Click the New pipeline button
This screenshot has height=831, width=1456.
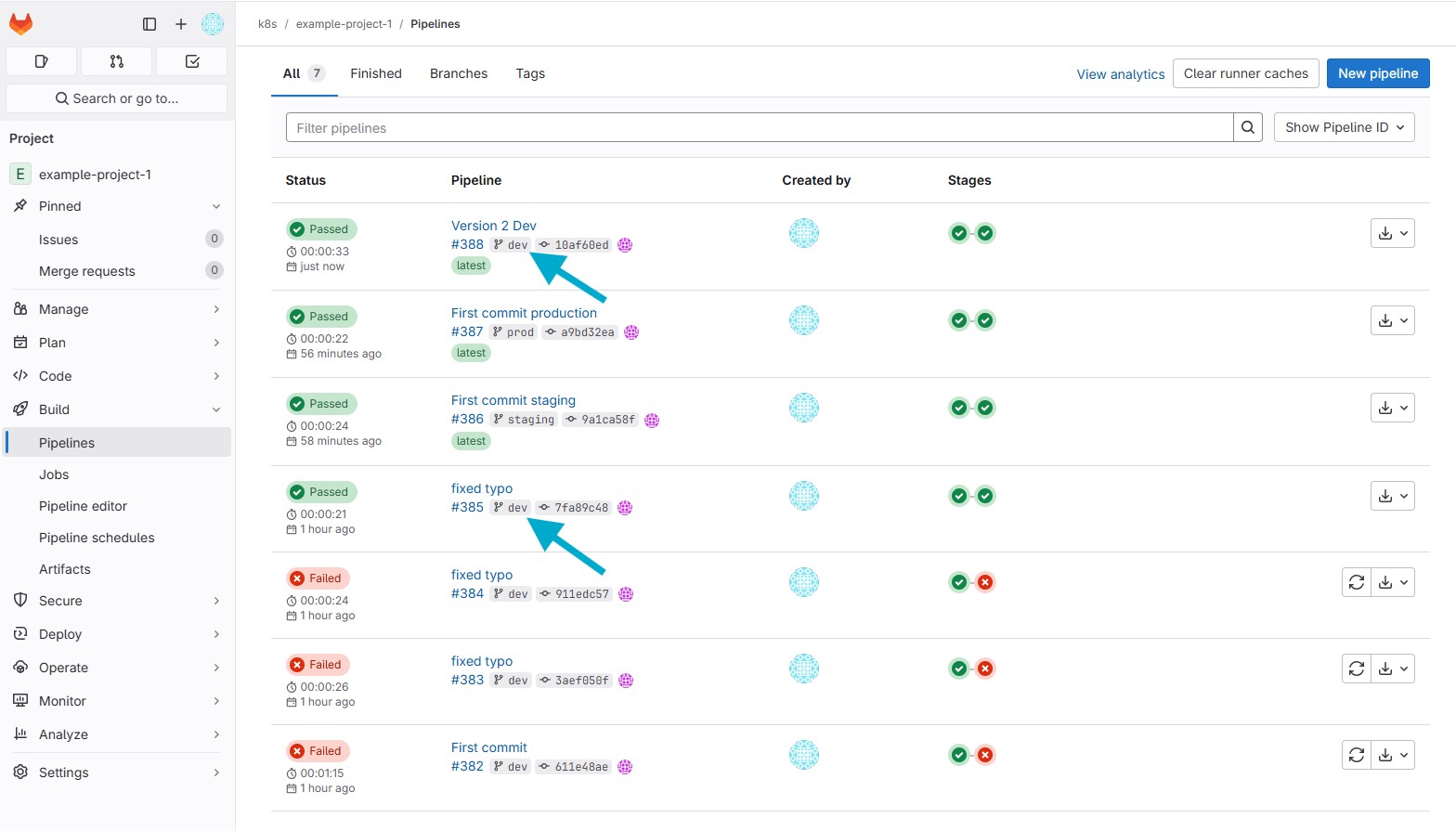tap(1377, 73)
